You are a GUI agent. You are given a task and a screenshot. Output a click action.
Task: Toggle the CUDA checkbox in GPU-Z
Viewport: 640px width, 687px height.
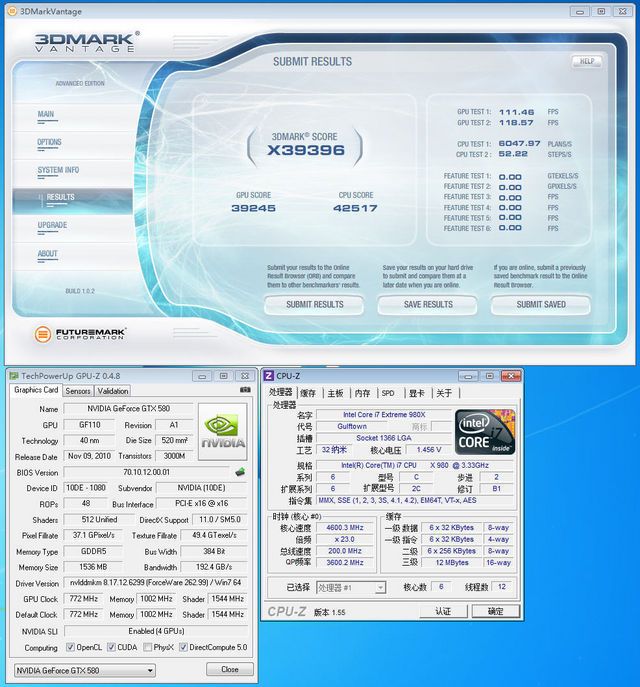(x=111, y=647)
